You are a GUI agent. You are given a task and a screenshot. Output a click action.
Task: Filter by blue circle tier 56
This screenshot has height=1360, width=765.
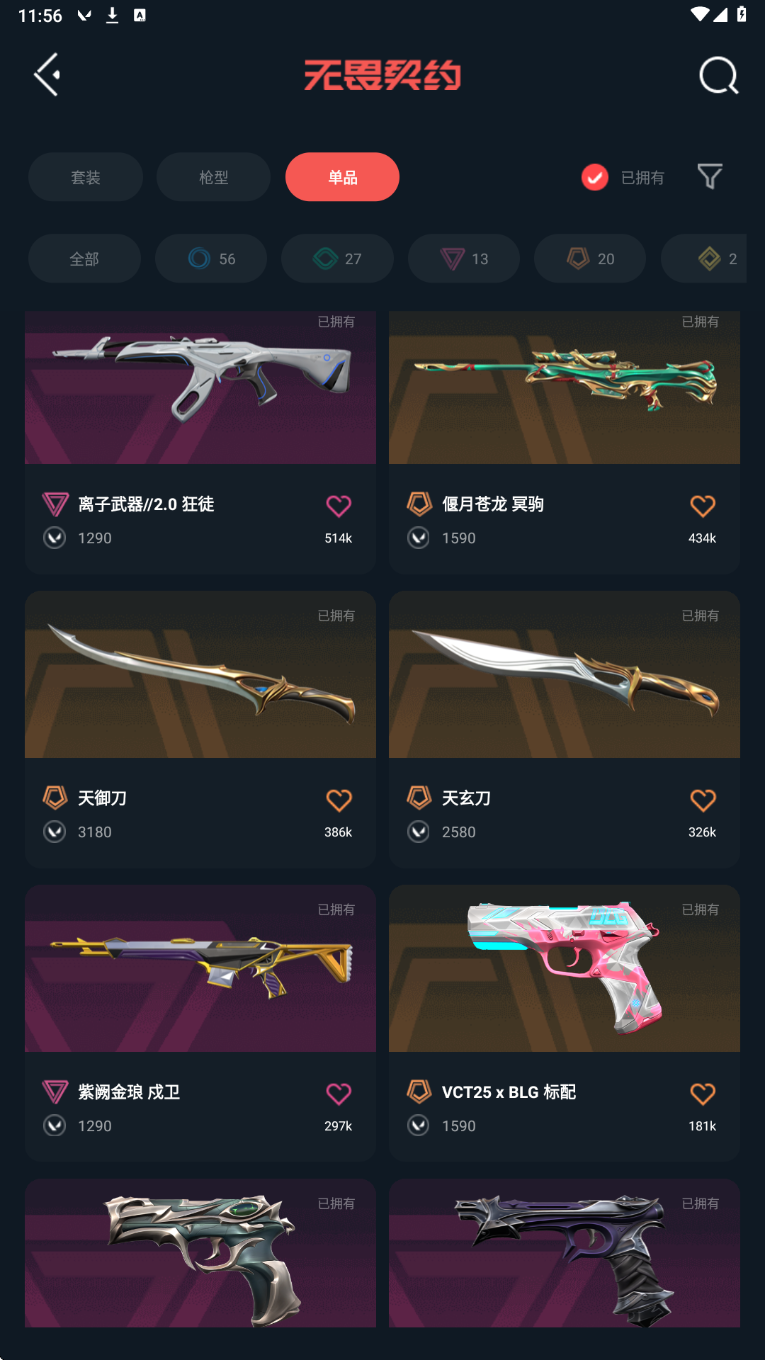pyautogui.click(x=211, y=259)
